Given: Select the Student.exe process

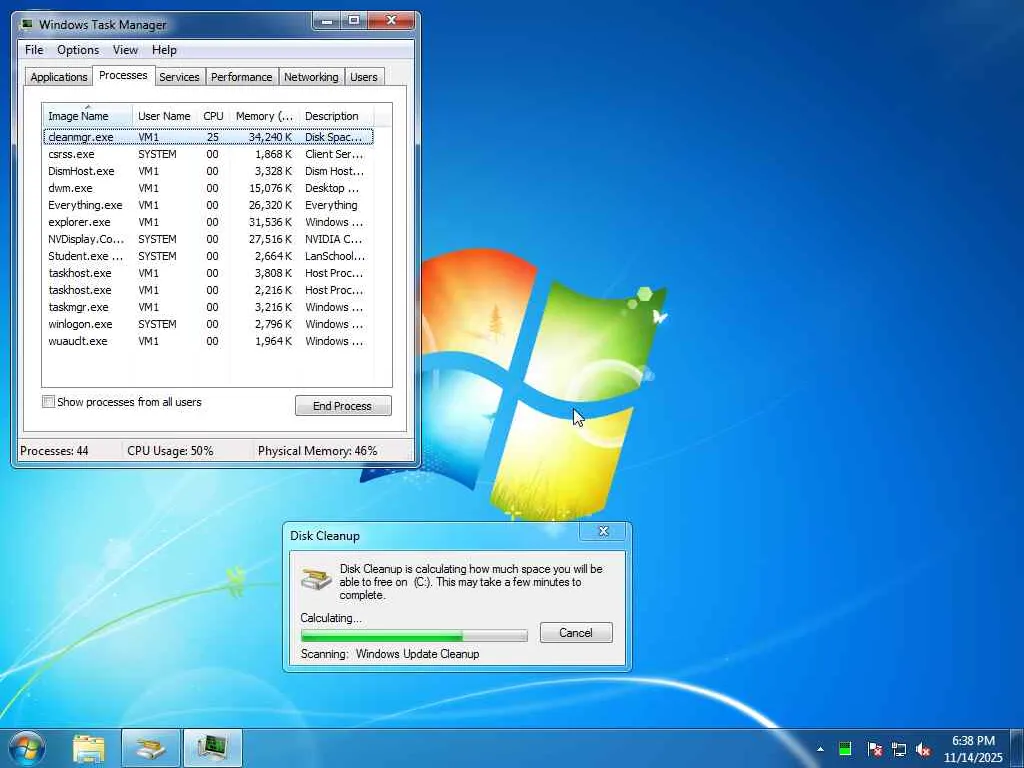Looking at the screenshot, I should (208, 256).
